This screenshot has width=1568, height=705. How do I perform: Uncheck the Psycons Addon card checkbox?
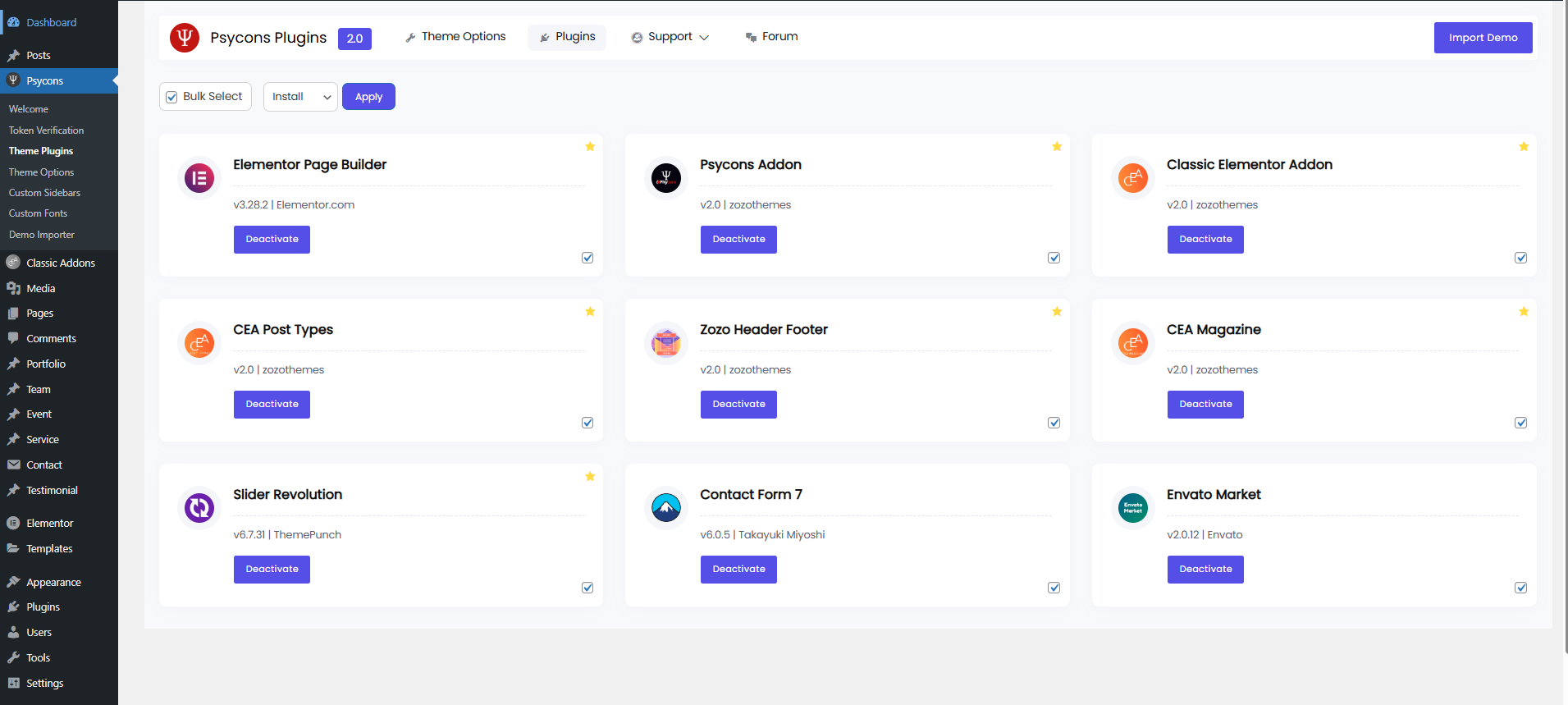[1054, 258]
